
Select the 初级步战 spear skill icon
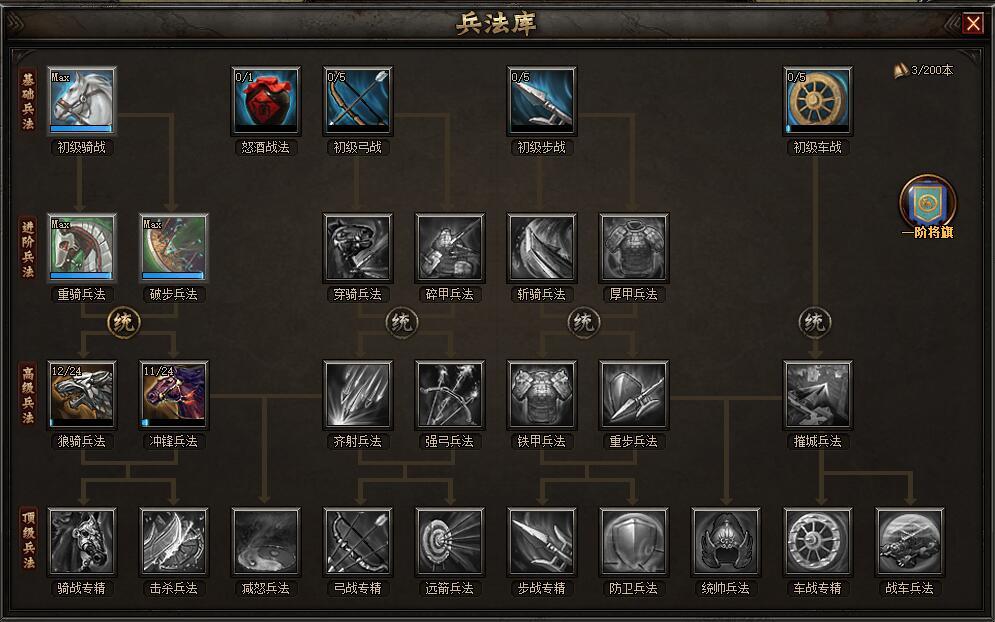point(542,101)
